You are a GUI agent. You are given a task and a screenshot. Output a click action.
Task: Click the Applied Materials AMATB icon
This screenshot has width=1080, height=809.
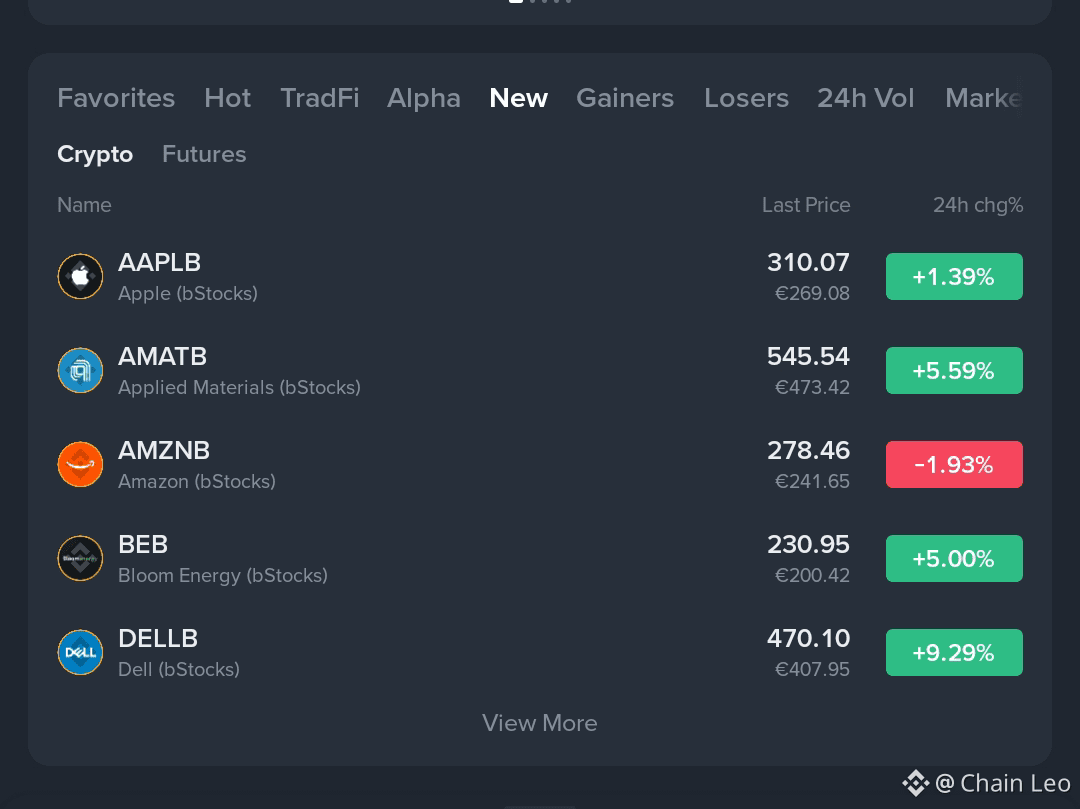pos(80,370)
